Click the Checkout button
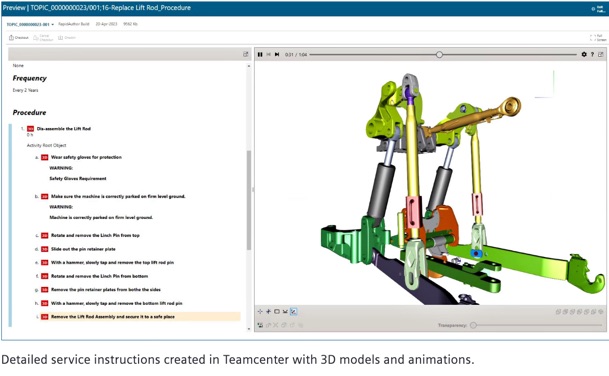Viewport: 609px width, 376px height. click(x=19, y=38)
